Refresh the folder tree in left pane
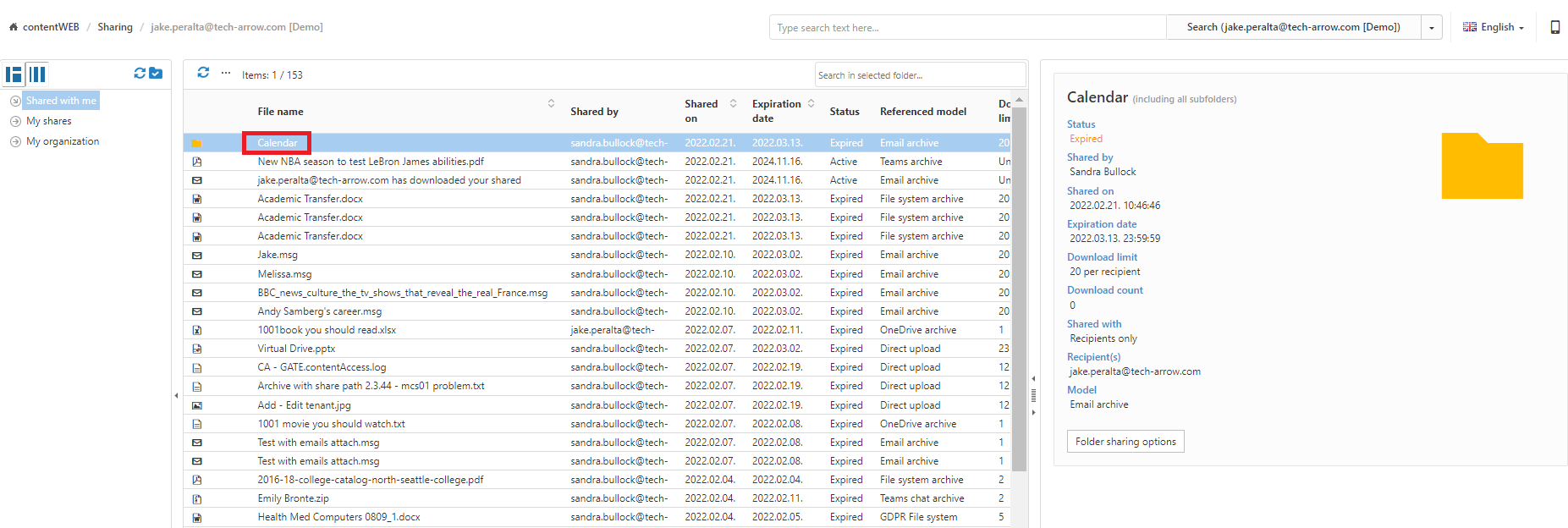Viewport: 1568px width, 528px height. click(140, 74)
